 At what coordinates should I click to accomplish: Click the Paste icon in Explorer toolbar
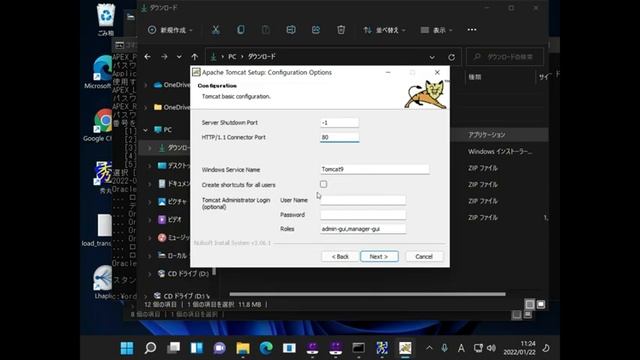coord(266,30)
